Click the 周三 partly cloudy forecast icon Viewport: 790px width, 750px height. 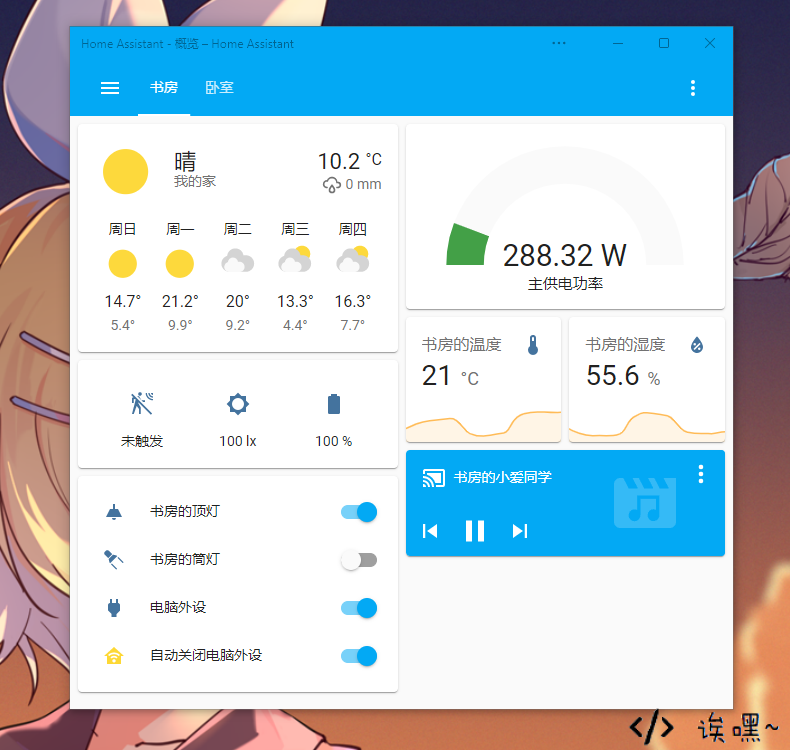click(295, 259)
